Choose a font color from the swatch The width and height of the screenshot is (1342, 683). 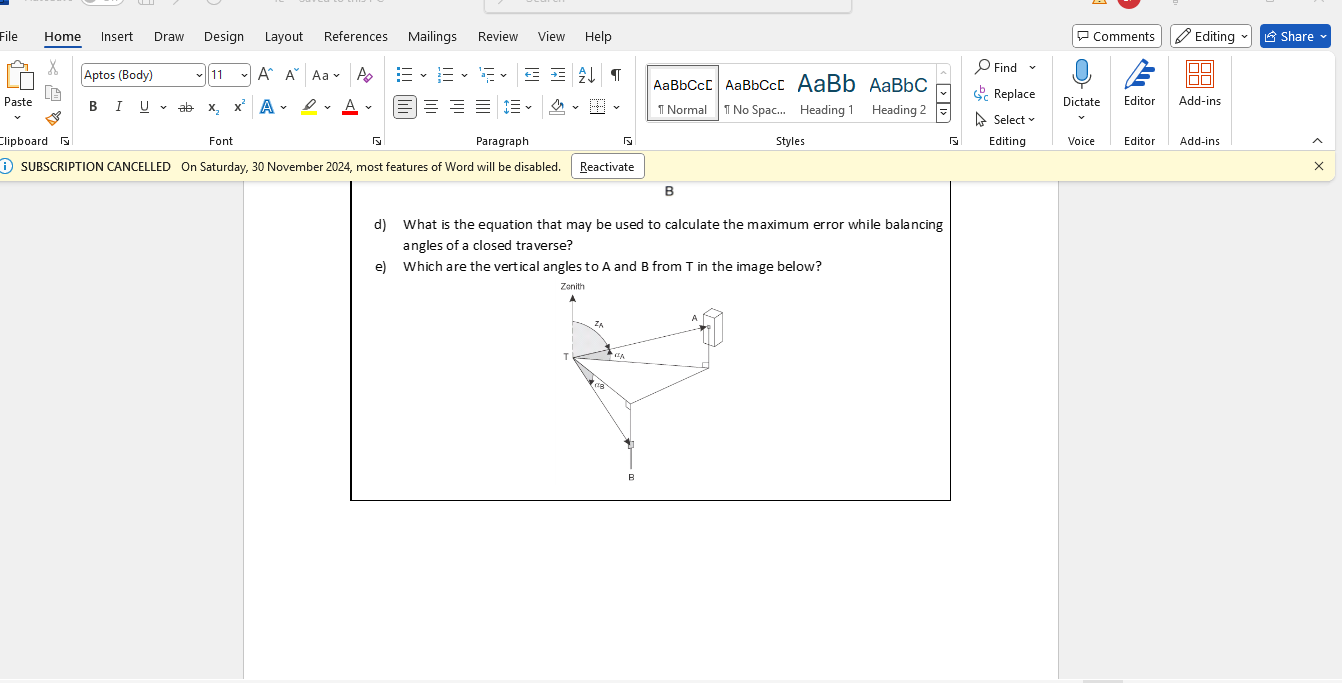pos(350,107)
